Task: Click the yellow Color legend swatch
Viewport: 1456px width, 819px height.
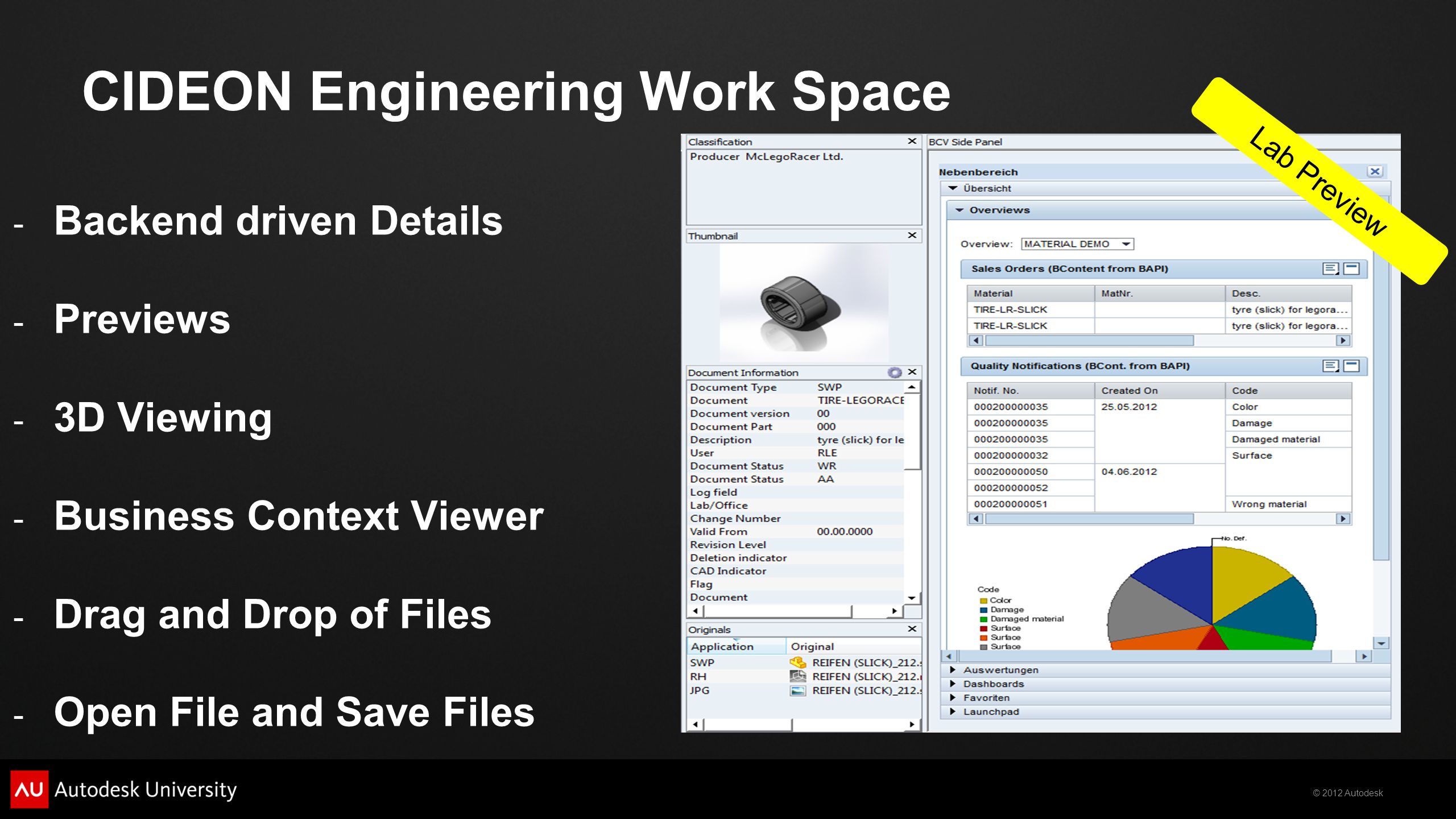Action: 983,601
